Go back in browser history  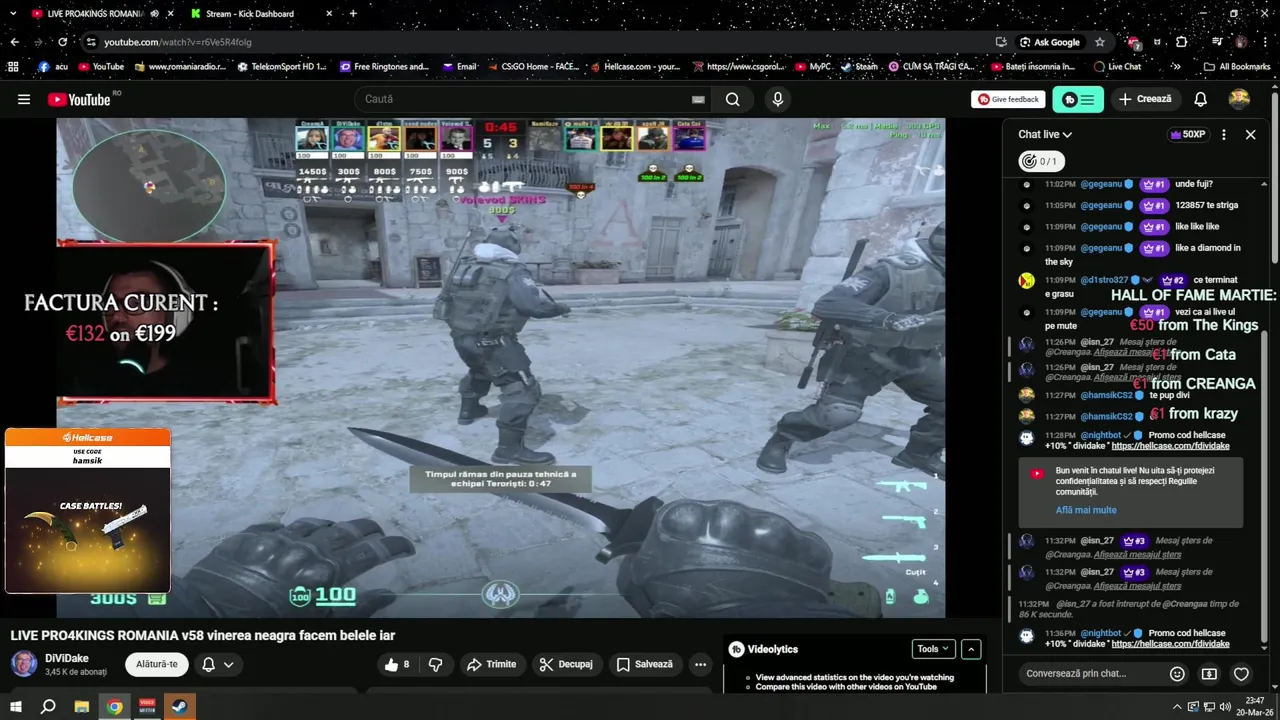(x=14, y=42)
